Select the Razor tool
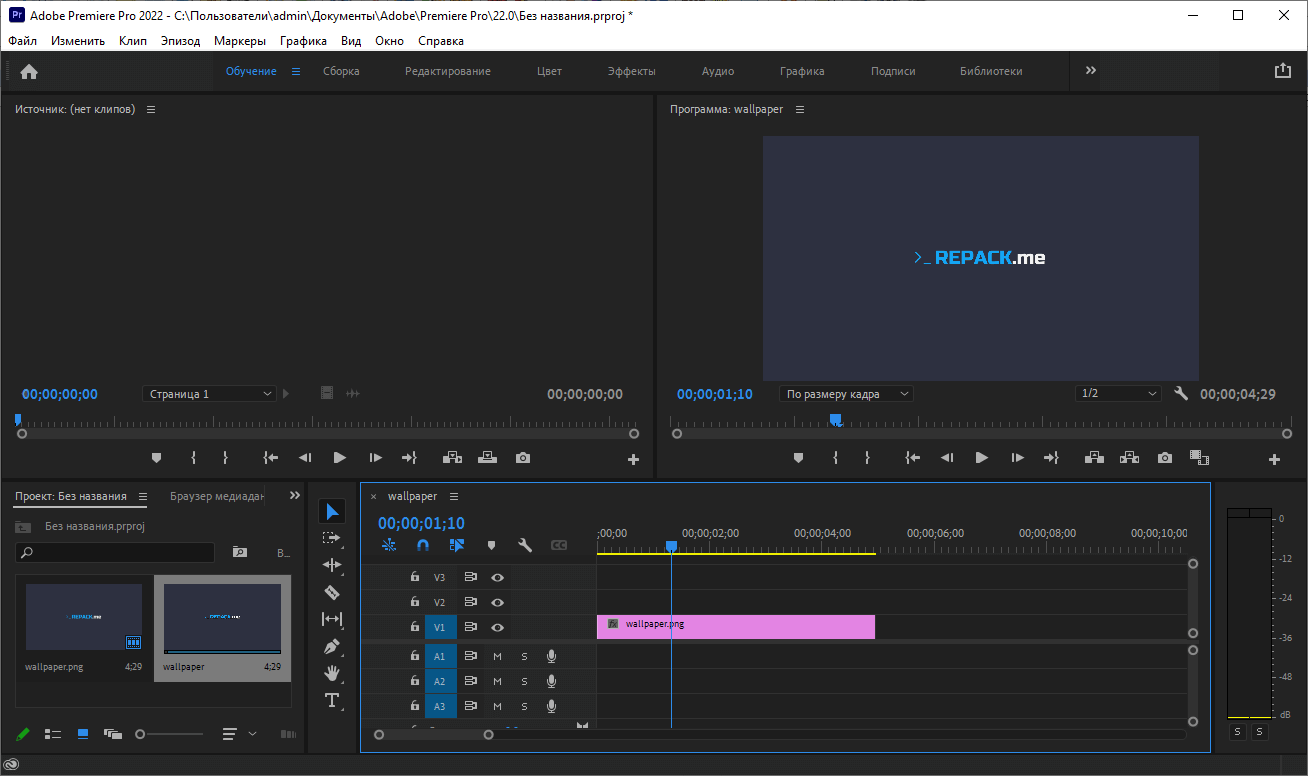This screenshot has height=776, width=1308. 332,592
